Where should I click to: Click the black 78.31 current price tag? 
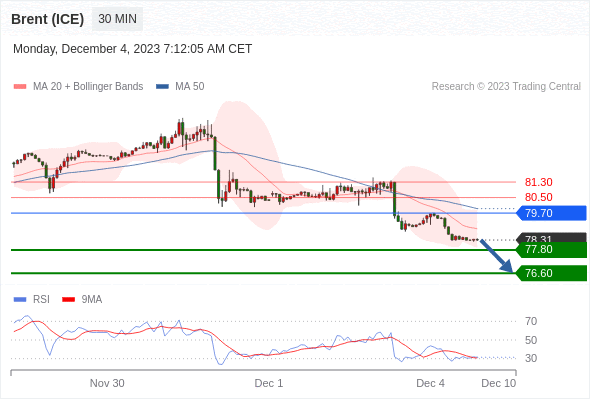(551, 238)
